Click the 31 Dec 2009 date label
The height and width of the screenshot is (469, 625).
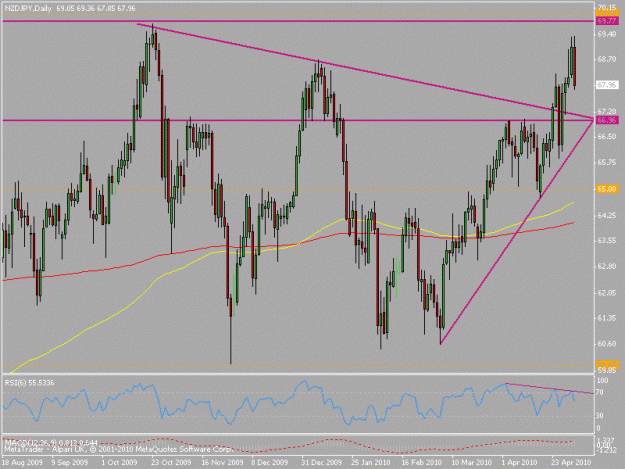tap(321, 463)
